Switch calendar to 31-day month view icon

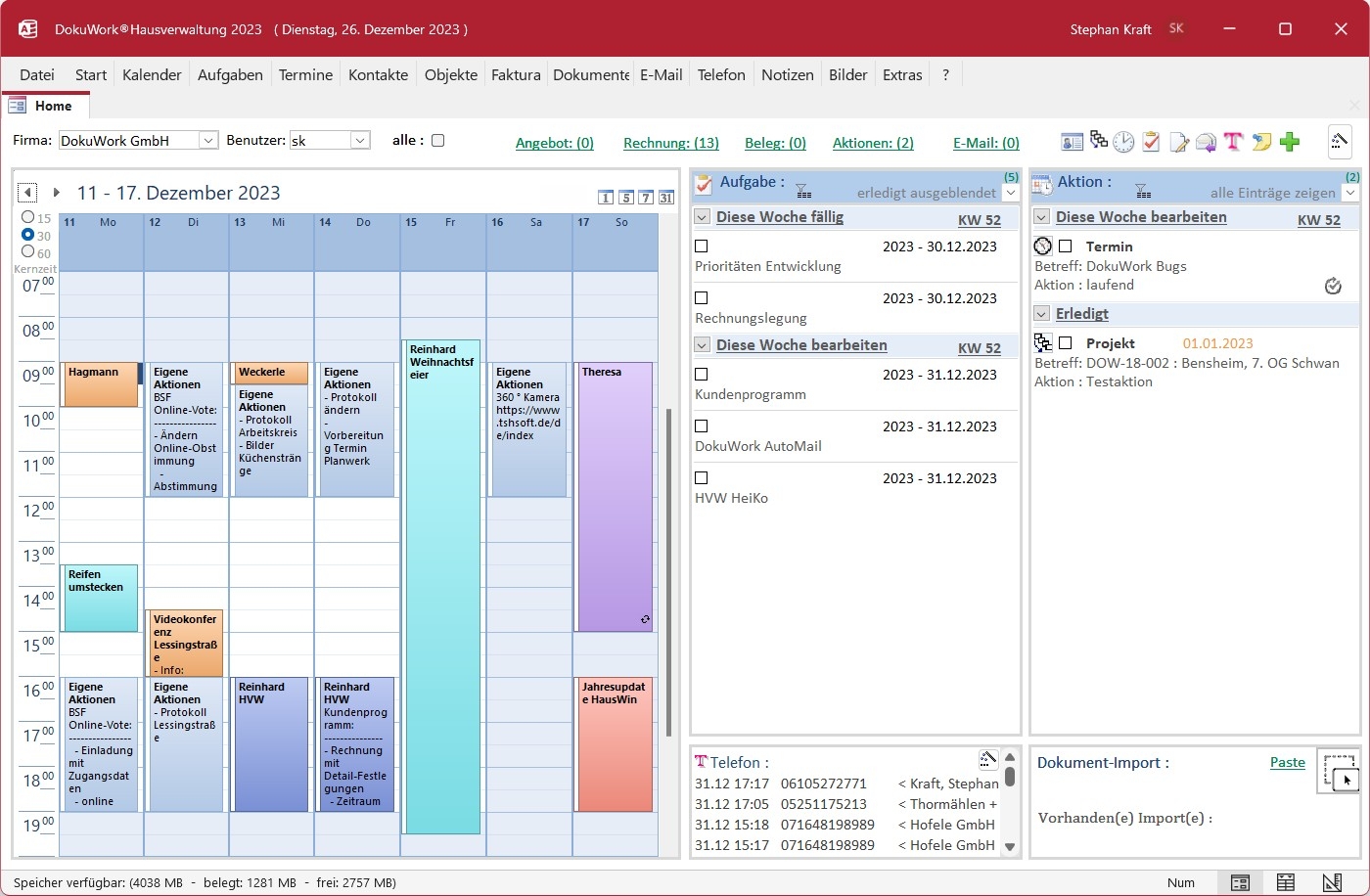point(666,198)
